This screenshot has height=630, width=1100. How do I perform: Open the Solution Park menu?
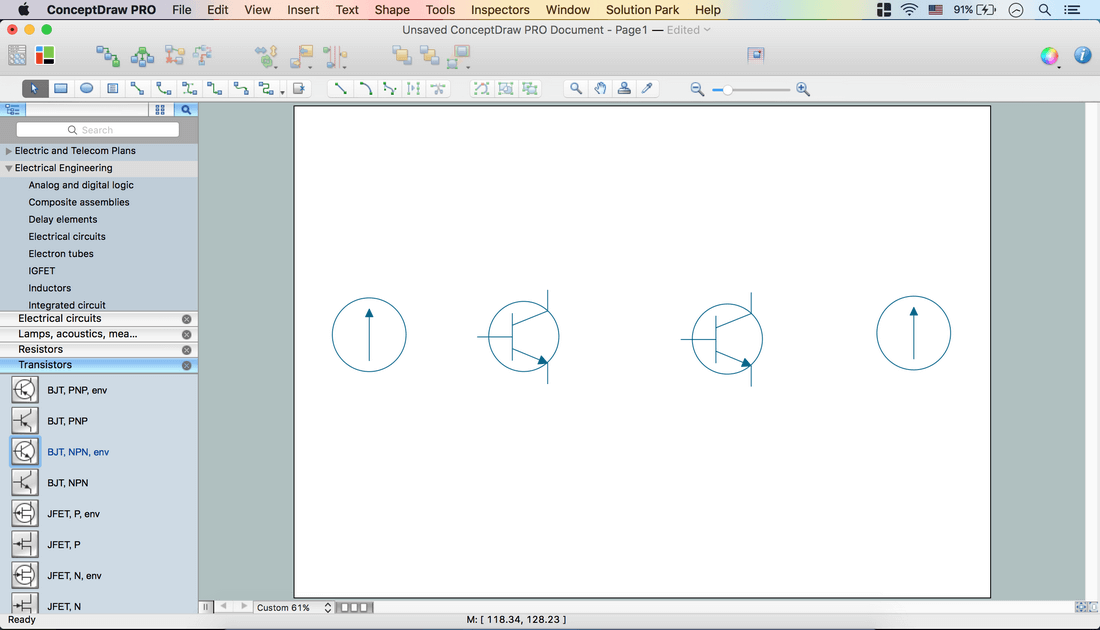pyautogui.click(x=642, y=10)
